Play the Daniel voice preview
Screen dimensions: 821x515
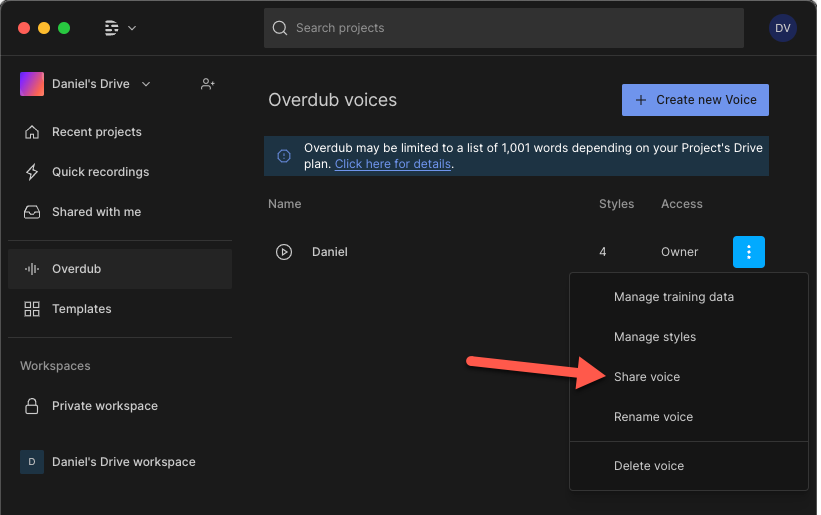(x=284, y=252)
